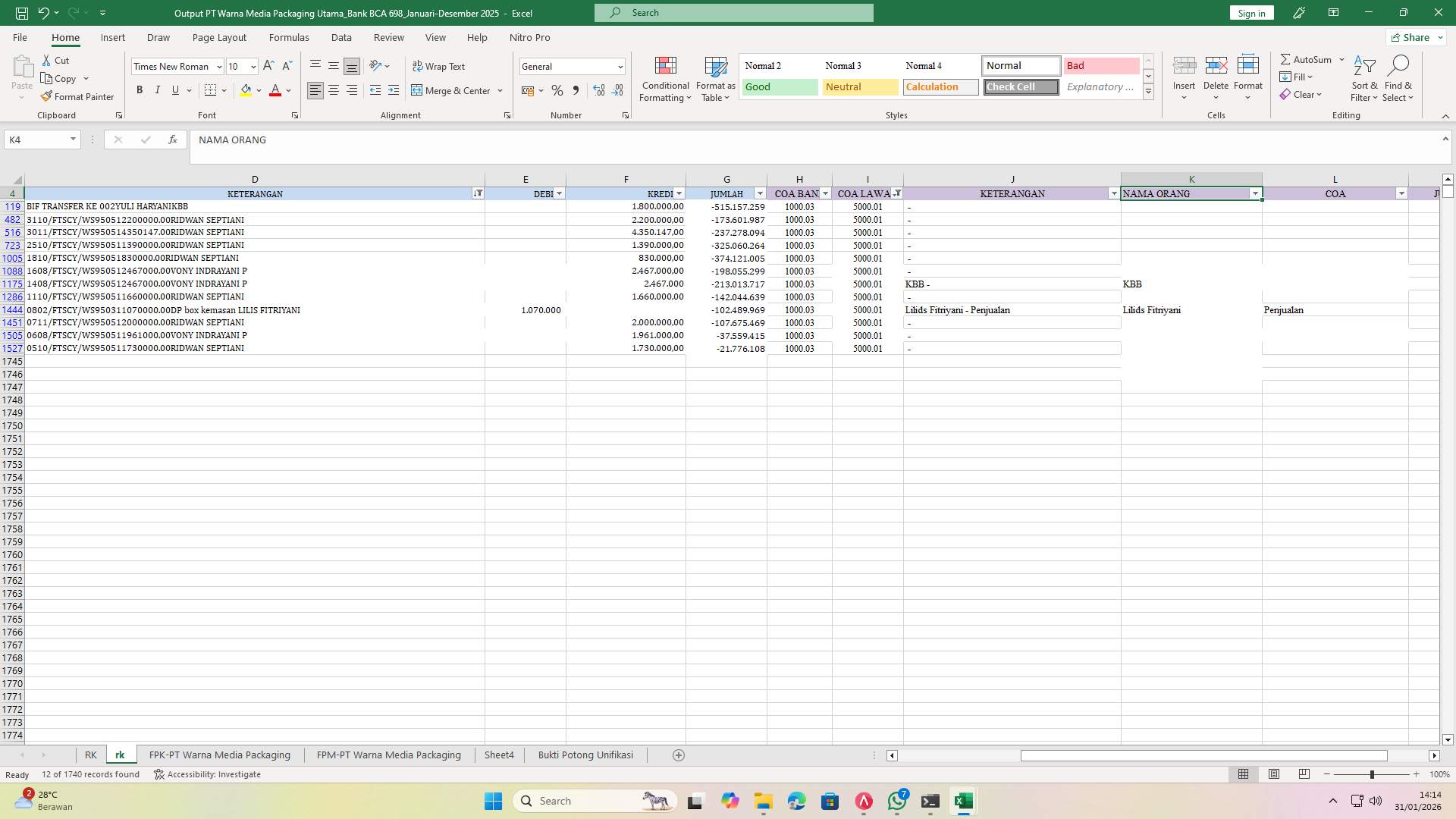The image size is (1456, 819).
Task: Open the font size dropdown
Action: click(253, 66)
